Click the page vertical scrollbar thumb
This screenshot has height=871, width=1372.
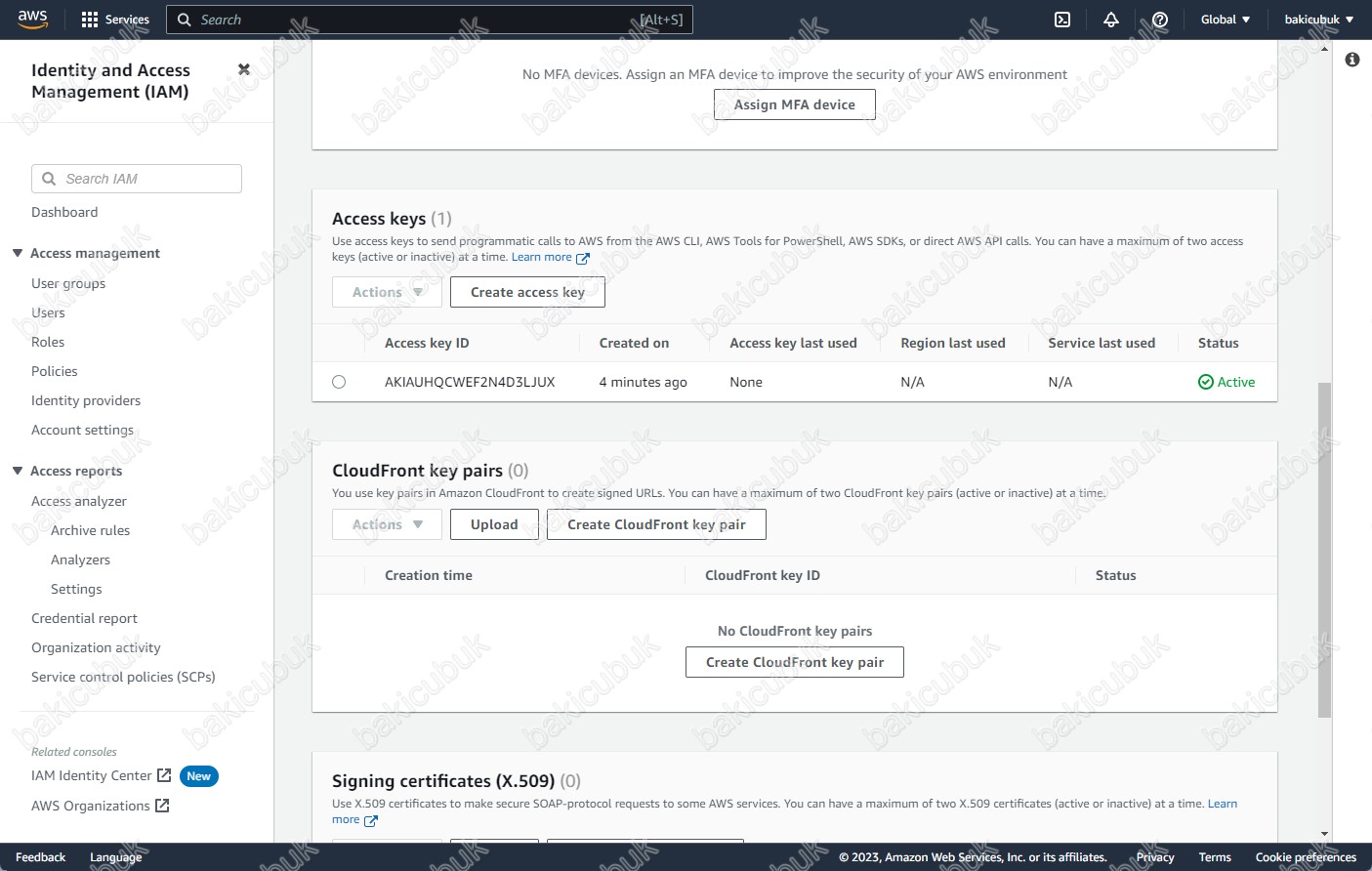tap(1324, 550)
